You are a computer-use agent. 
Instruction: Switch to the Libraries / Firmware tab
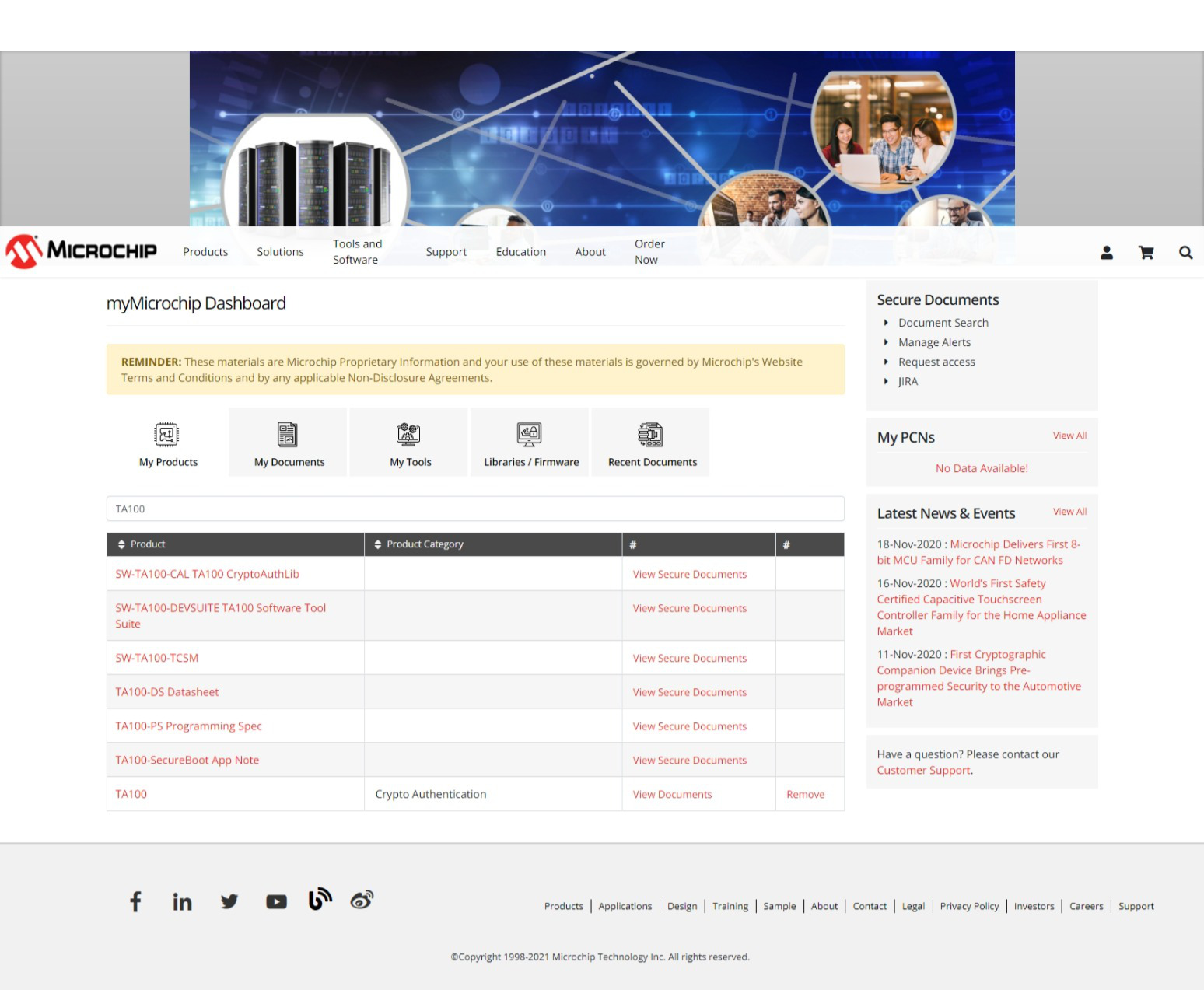pyautogui.click(x=530, y=442)
